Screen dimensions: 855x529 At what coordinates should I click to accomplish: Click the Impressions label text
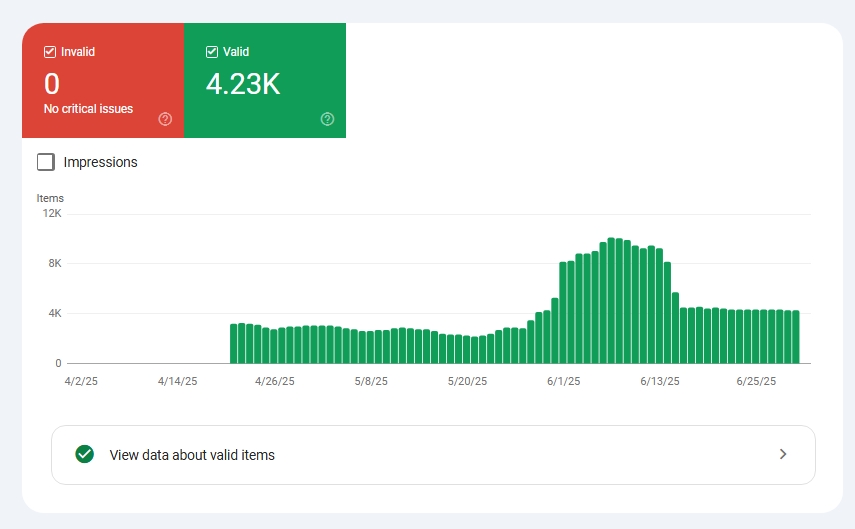[x=100, y=162]
